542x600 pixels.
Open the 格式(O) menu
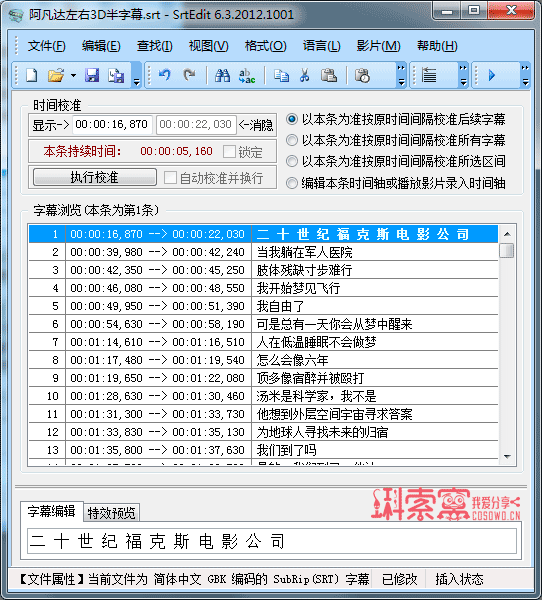(x=265, y=46)
